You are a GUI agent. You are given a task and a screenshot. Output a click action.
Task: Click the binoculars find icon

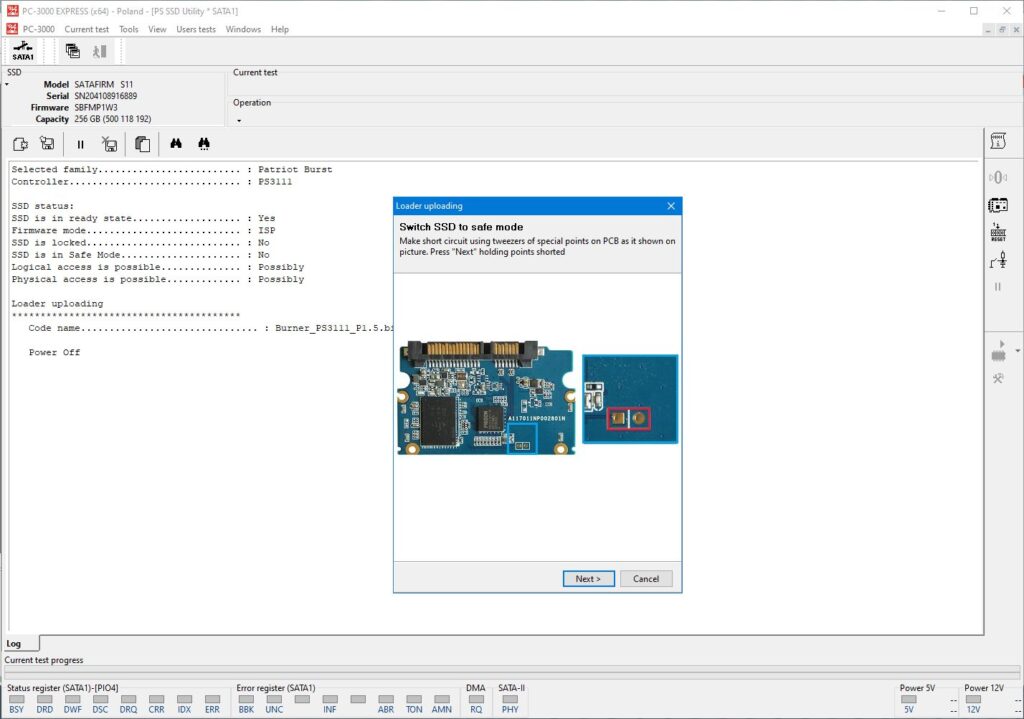click(176, 144)
